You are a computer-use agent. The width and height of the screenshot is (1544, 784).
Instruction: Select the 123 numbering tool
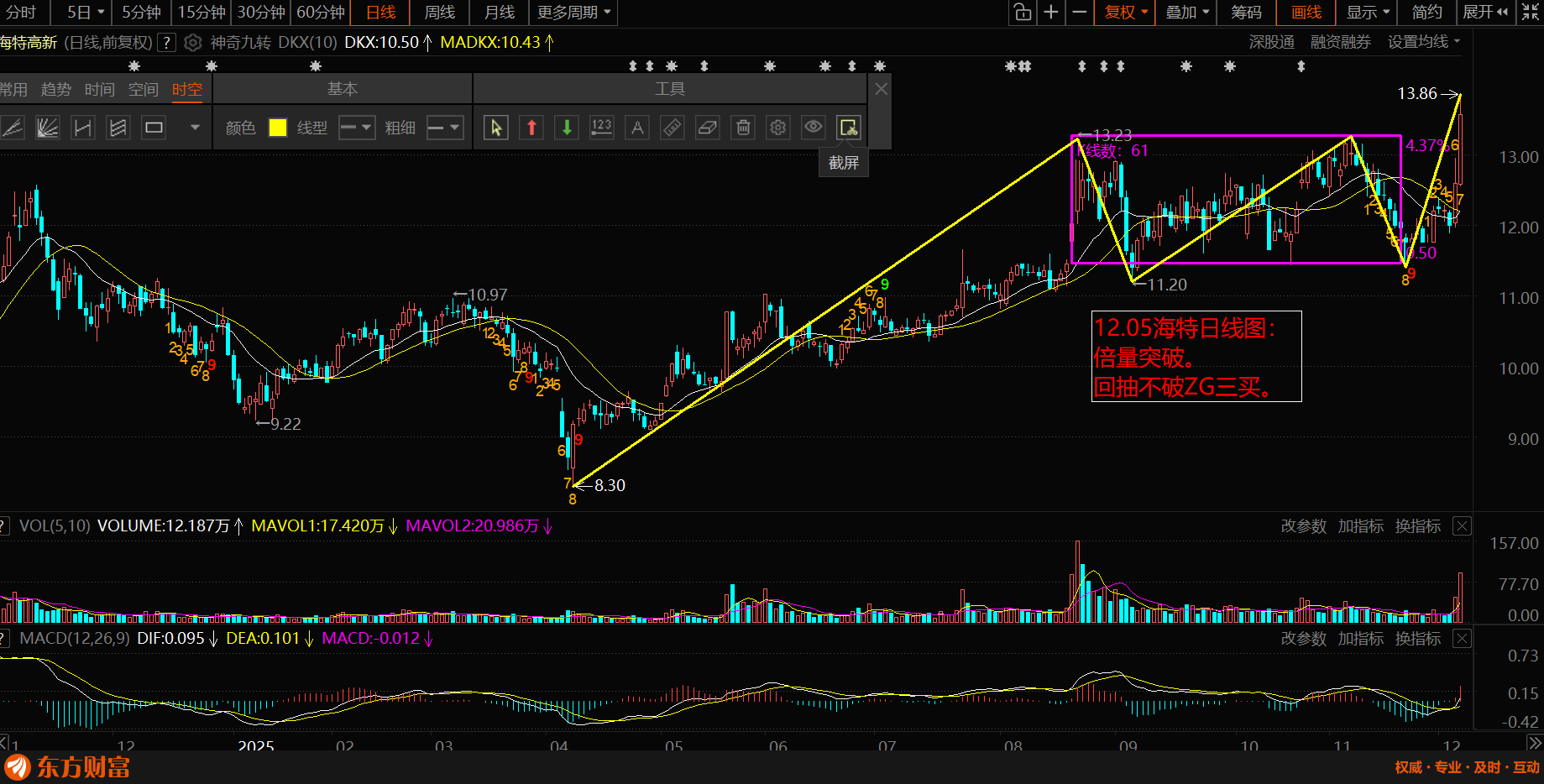[x=602, y=128]
